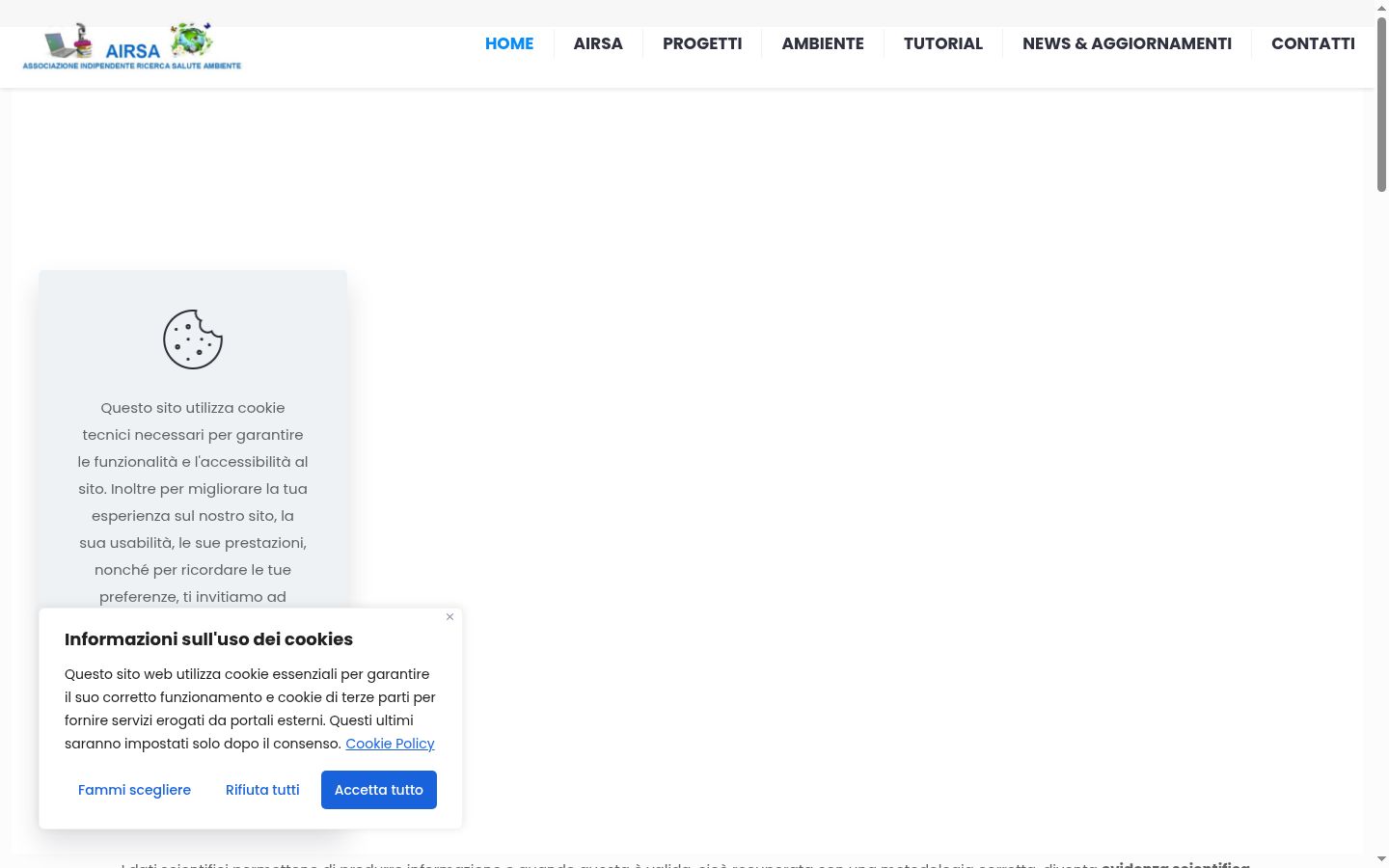Open the TUTORIAL menu item
This screenshot has width=1389, height=868.
click(x=943, y=43)
